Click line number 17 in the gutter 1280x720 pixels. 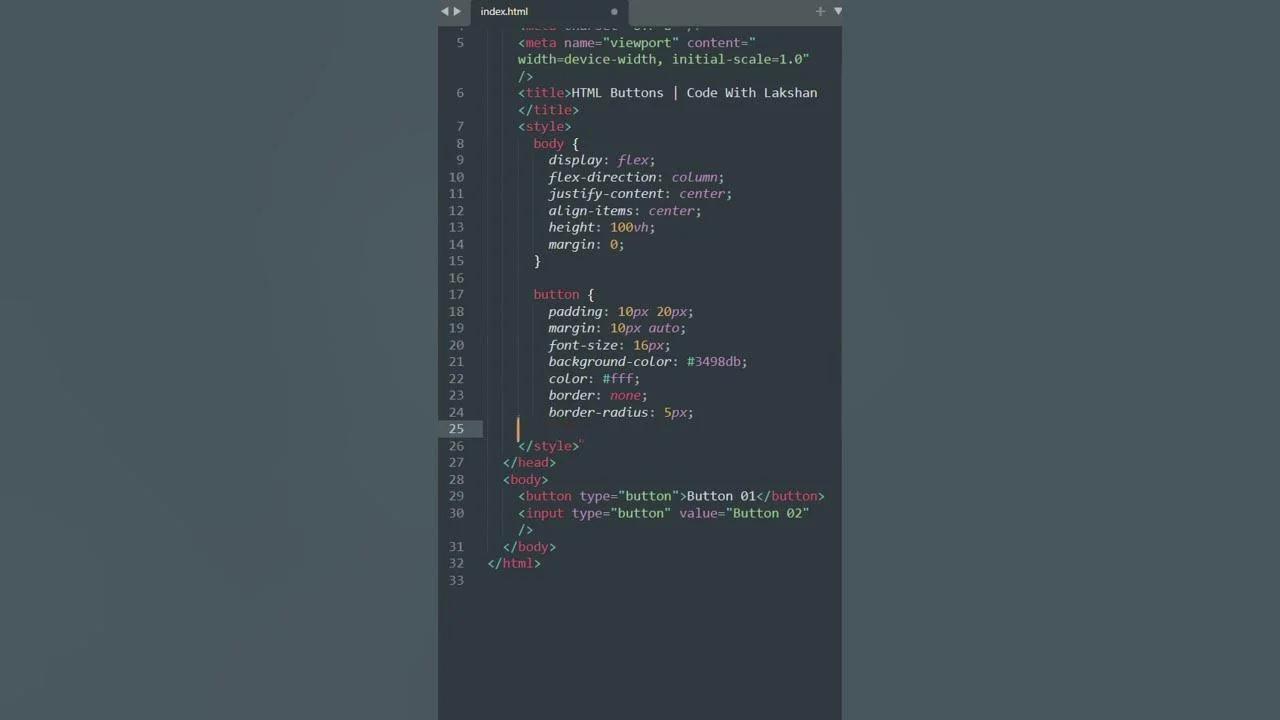456,295
